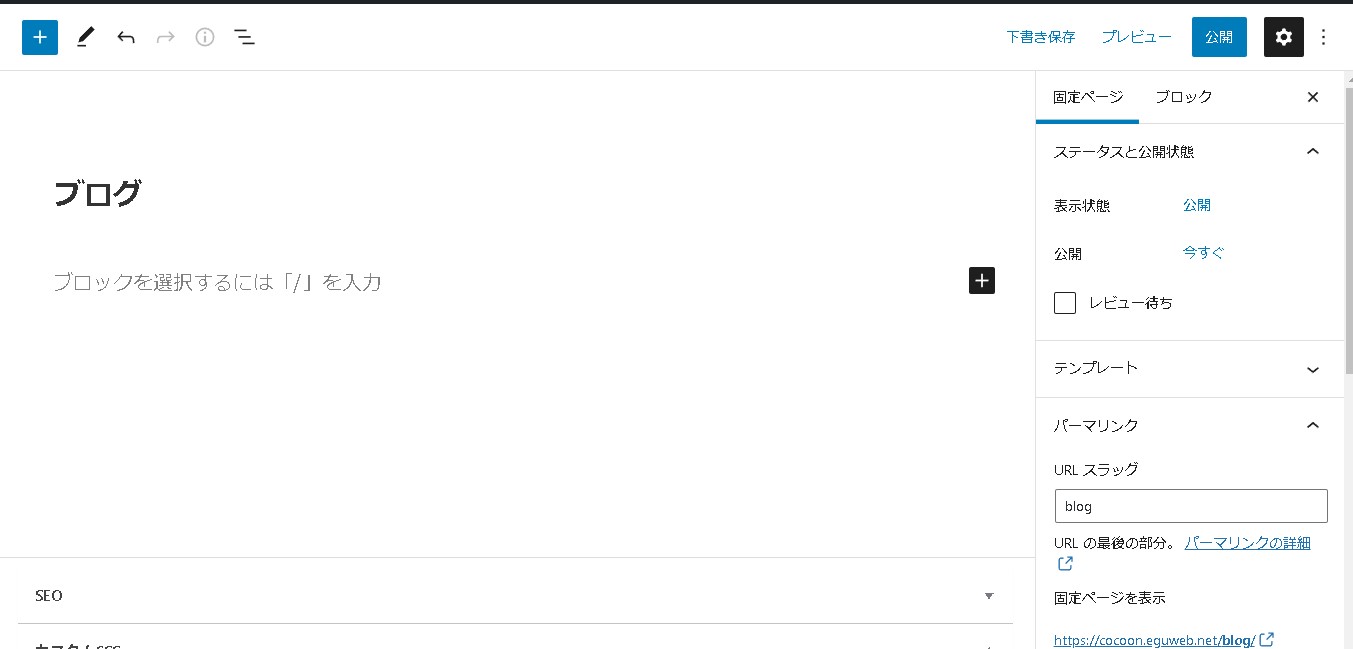Screen dimensions: 1353x649
Task: Click the URL スラッグ input field
Action: tap(1190, 506)
